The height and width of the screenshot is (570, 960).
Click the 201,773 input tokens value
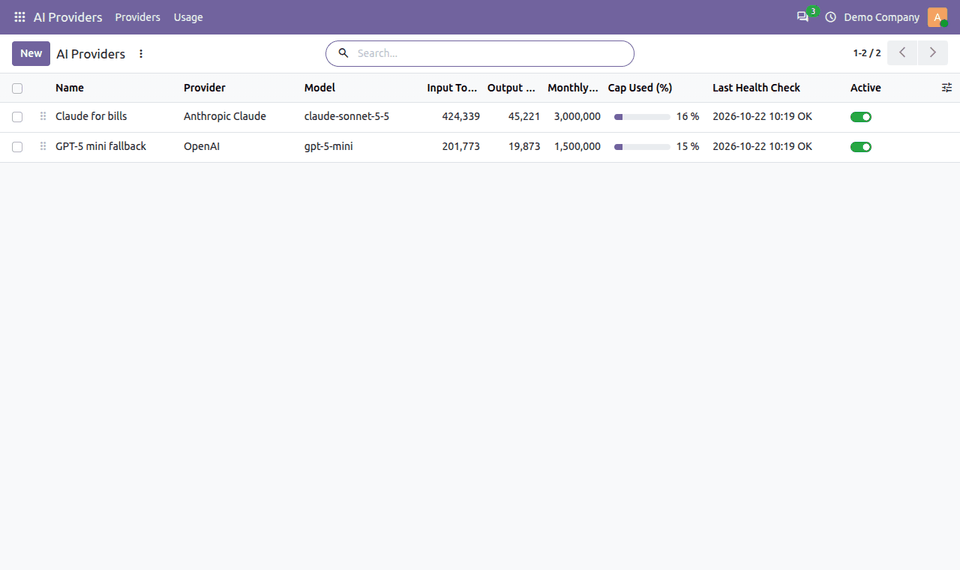[x=461, y=146]
